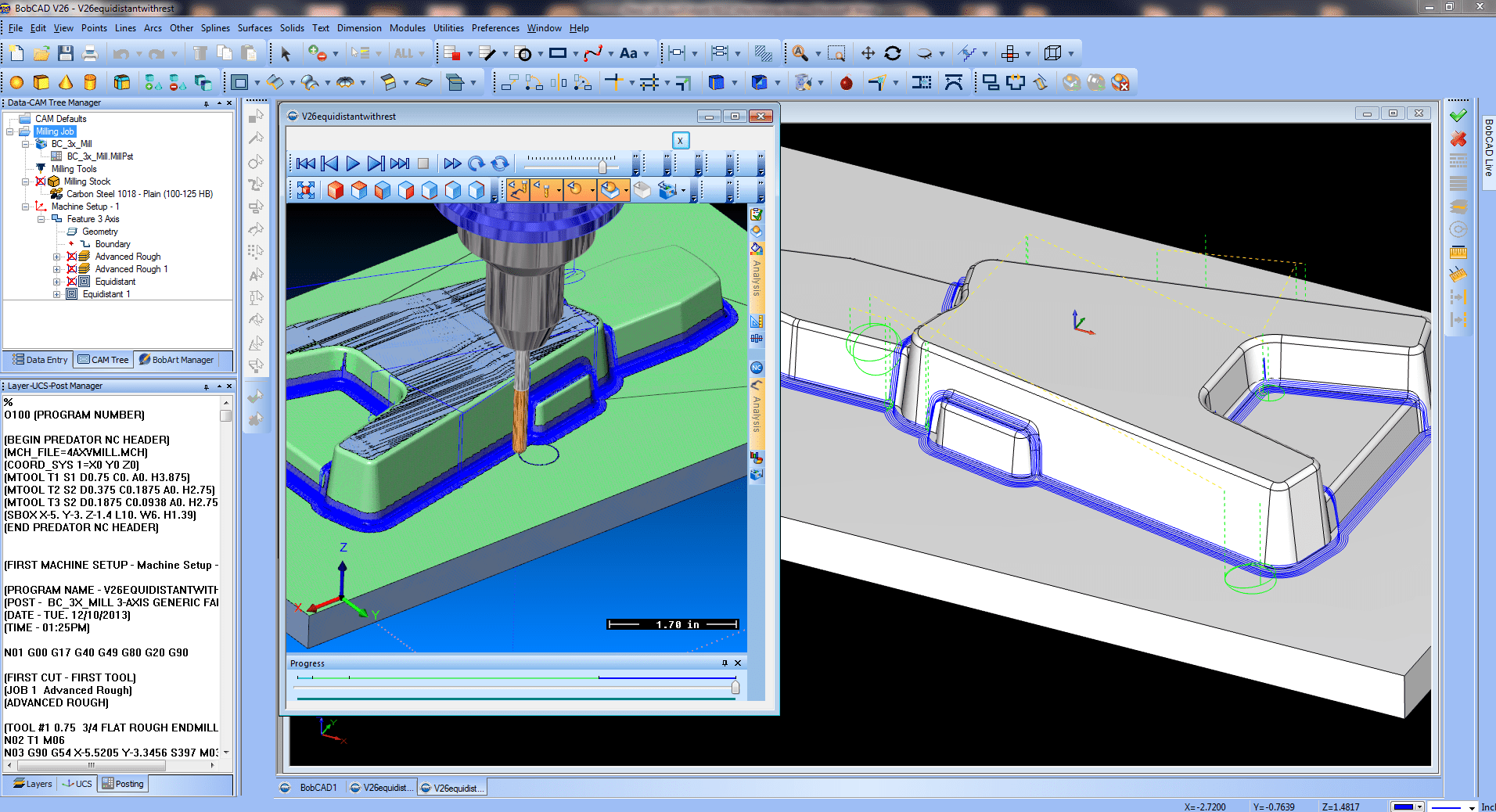This screenshot has height=812, width=1496.
Task: Toggle the Advanced Rough operation's red X
Action: (x=72, y=257)
